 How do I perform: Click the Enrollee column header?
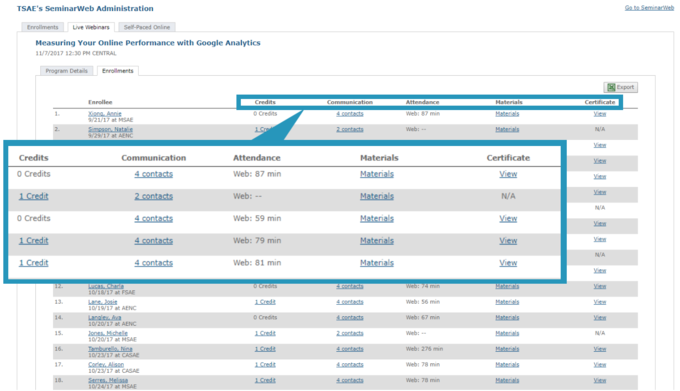pyautogui.click(x=100, y=102)
